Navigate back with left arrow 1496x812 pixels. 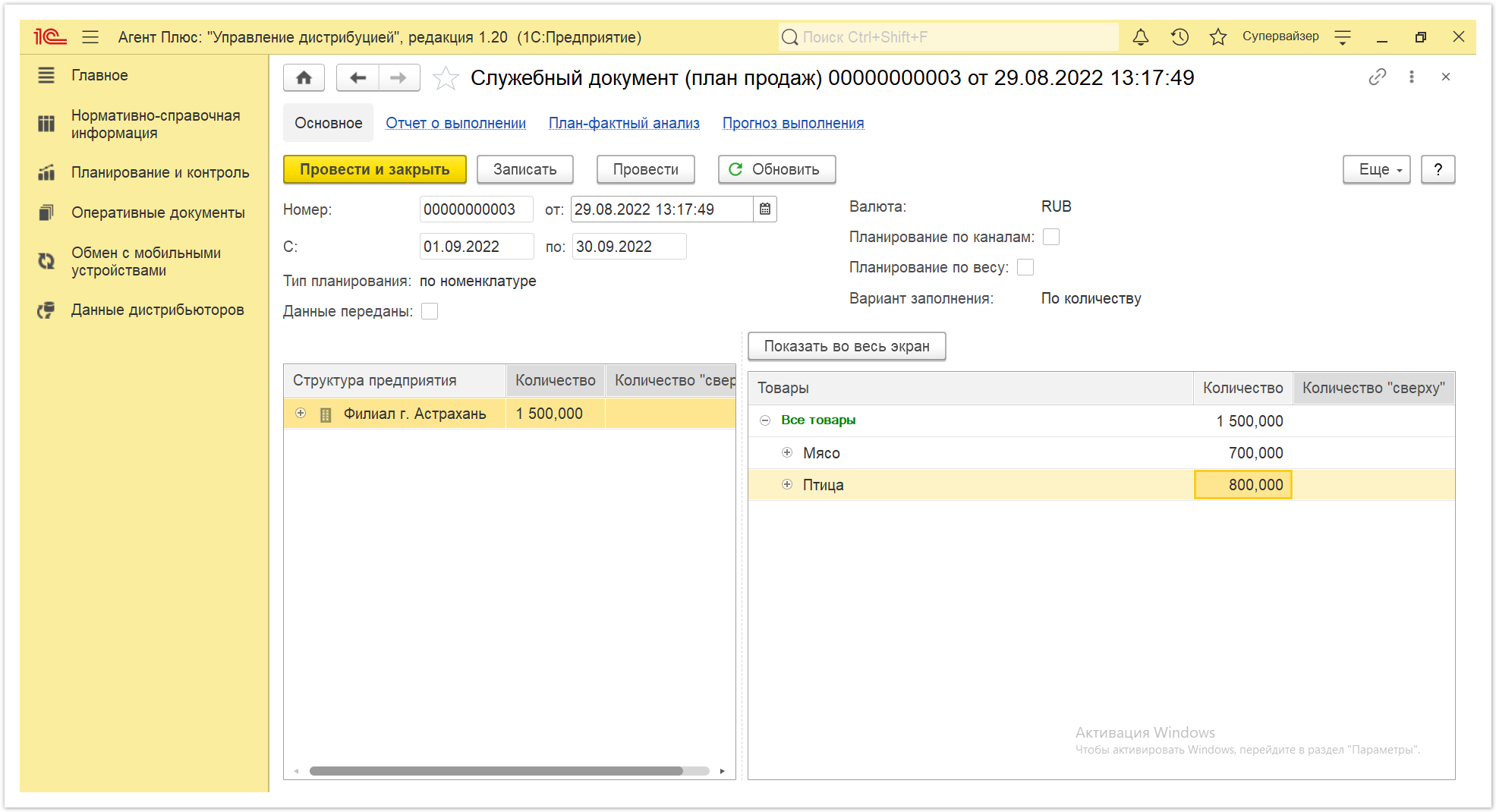pos(357,77)
